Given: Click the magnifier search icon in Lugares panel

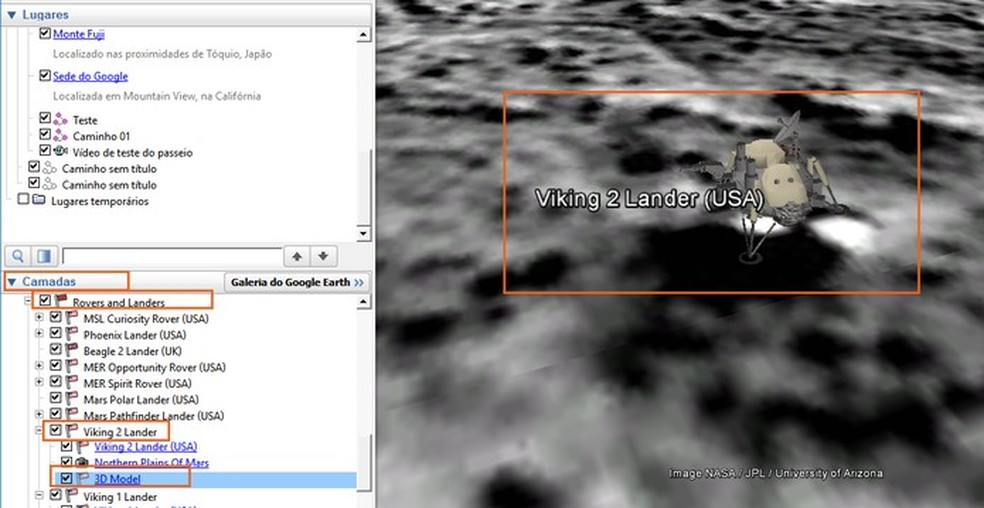Looking at the screenshot, I should pyautogui.click(x=18, y=256).
